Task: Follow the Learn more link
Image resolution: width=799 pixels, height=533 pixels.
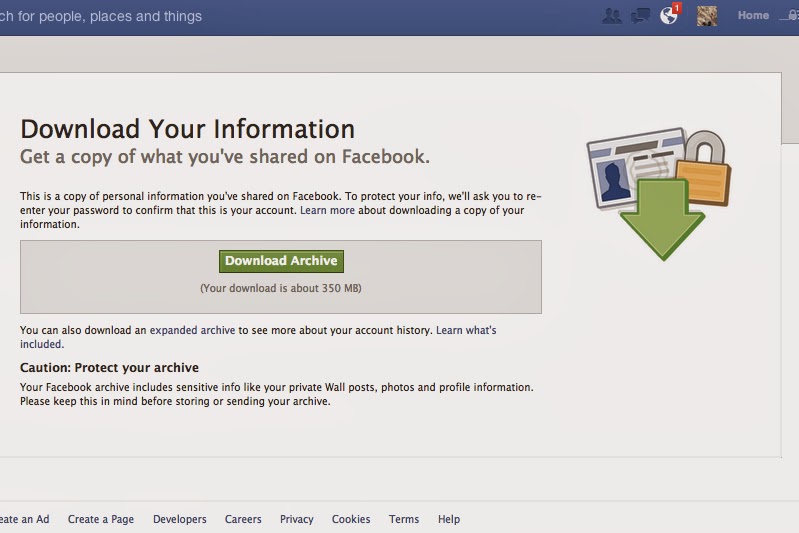Action: coord(327,210)
